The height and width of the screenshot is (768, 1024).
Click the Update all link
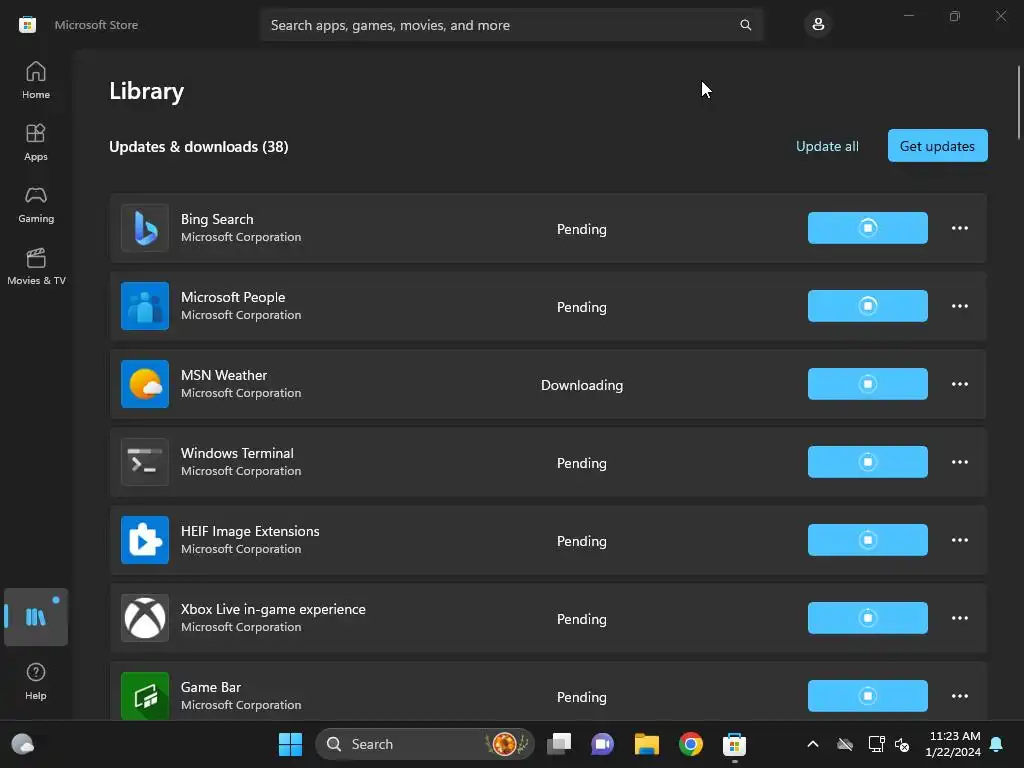coord(827,146)
